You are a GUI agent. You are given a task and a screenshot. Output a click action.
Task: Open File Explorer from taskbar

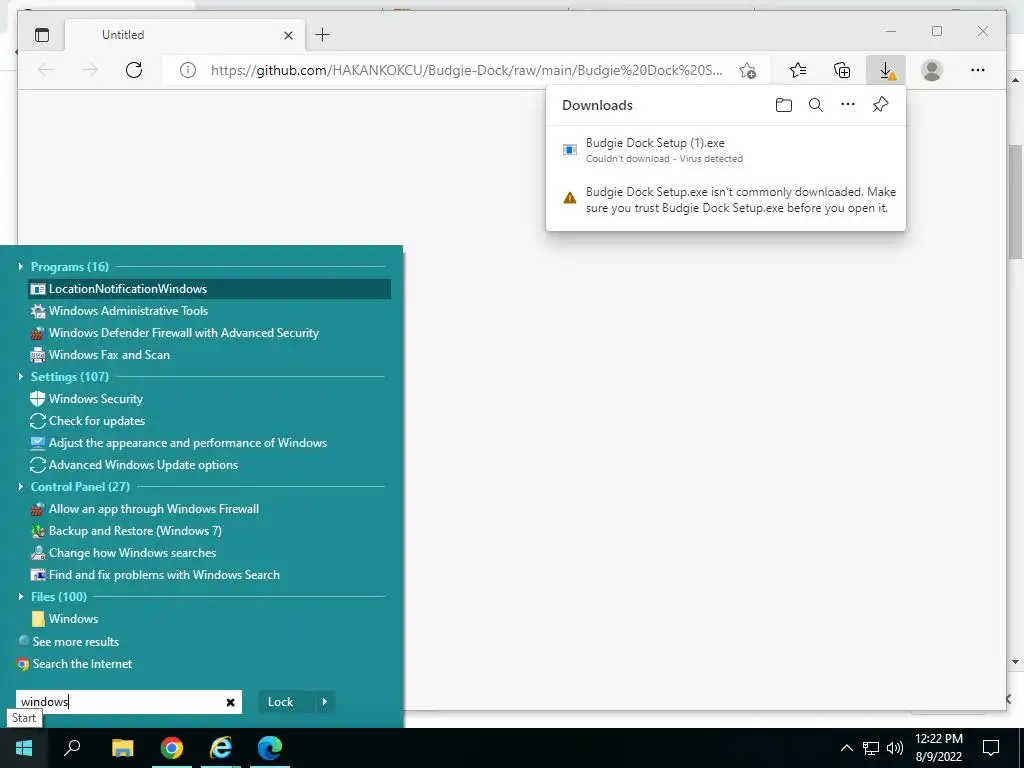click(x=122, y=748)
